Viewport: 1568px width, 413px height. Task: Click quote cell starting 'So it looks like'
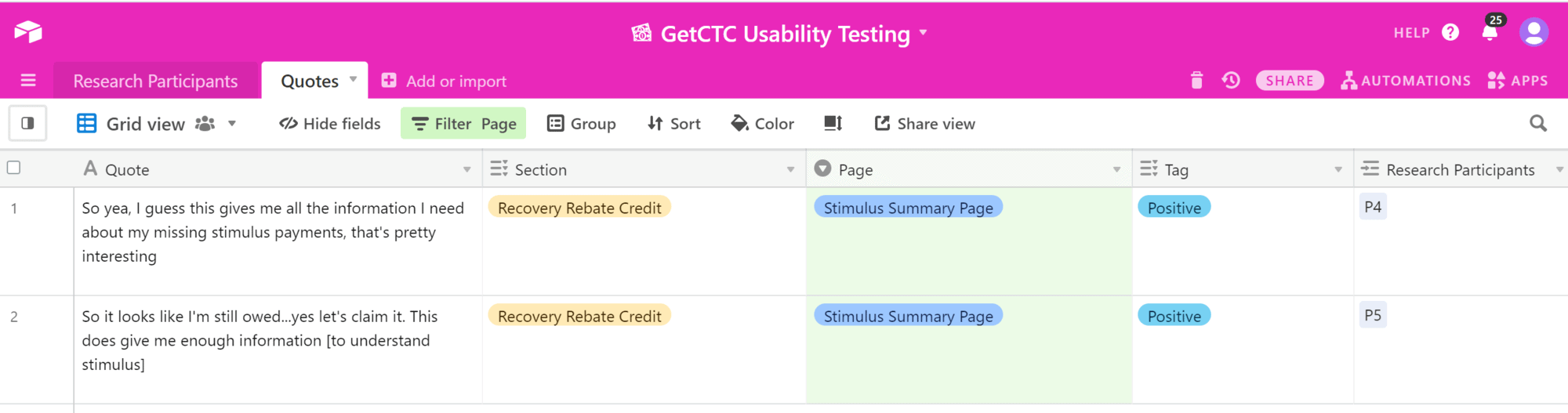(x=278, y=350)
